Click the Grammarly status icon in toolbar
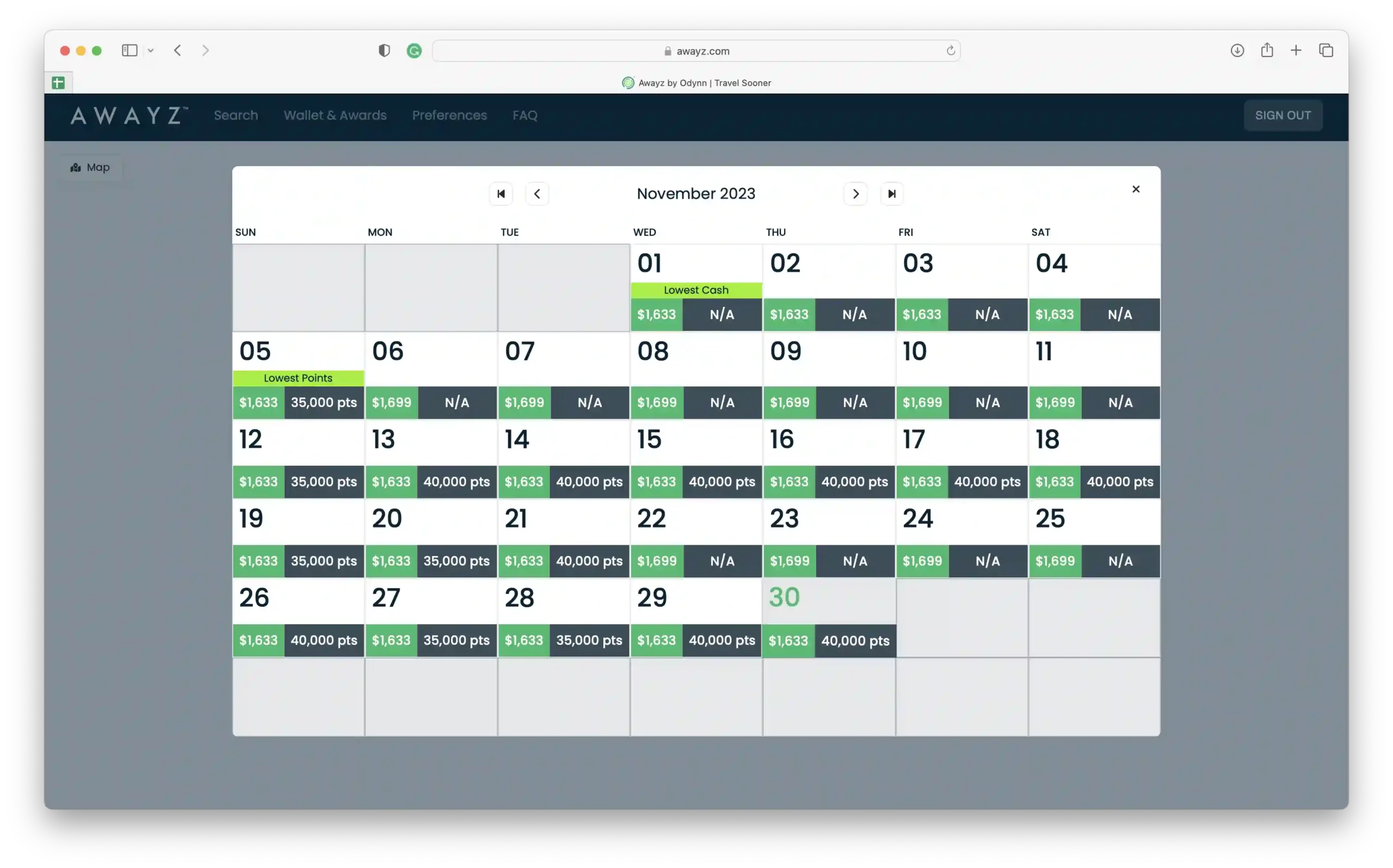Image resolution: width=1393 pixels, height=868 pixels. tap(414, 50)
